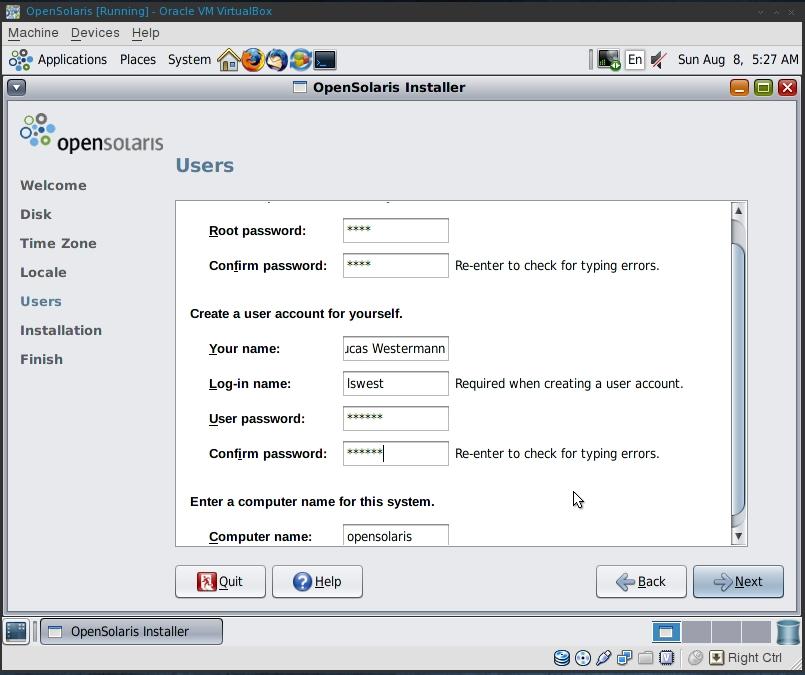Open the Devices menu

point(95,33)
